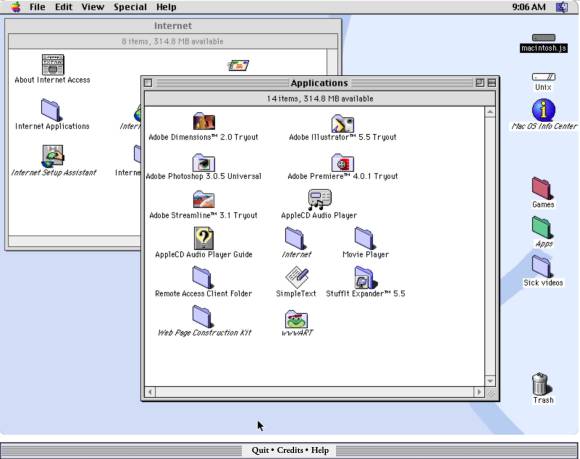Select the StuffIt Expander 5.5 icon
The height and width of the screenshot is (459, 580).
(365, 277)
